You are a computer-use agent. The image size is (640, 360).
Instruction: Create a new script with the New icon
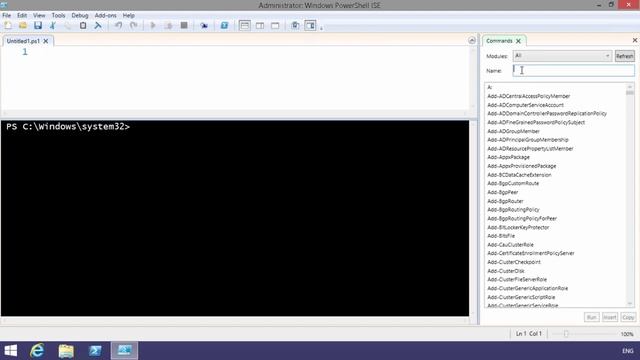(8, 26)
